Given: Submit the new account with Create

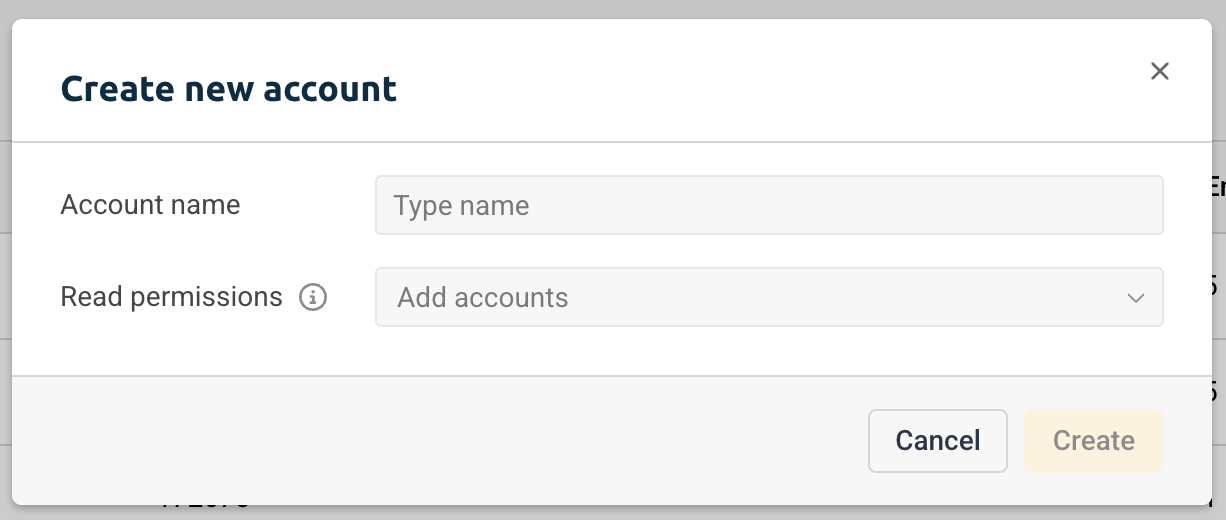Looking at the screenshot, I should pos(1094,441).
